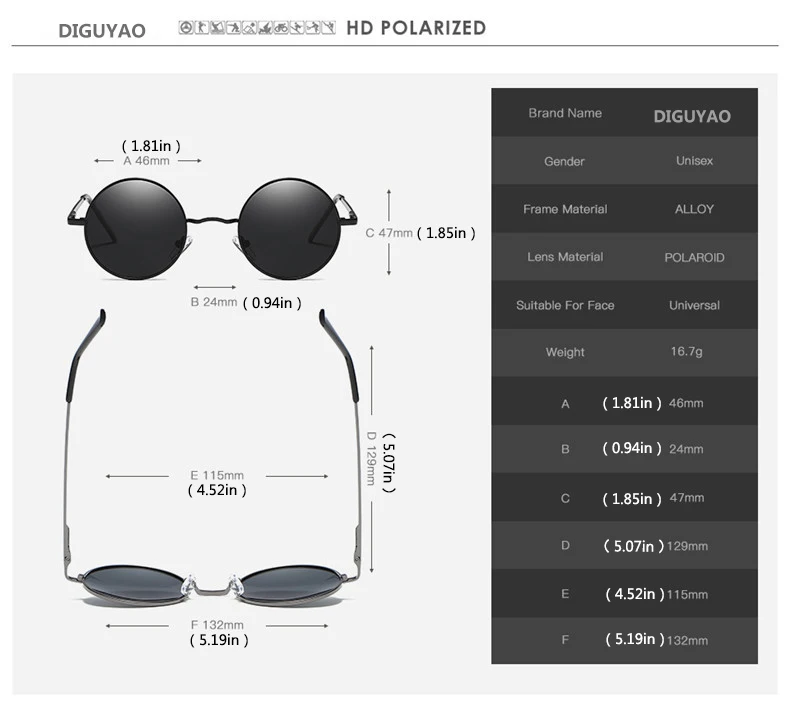Screen dimensions: 790x706
Task: Click '( 1.81in )' above the sunglasses
Action: pyautogui.click(x=151, y=146)
